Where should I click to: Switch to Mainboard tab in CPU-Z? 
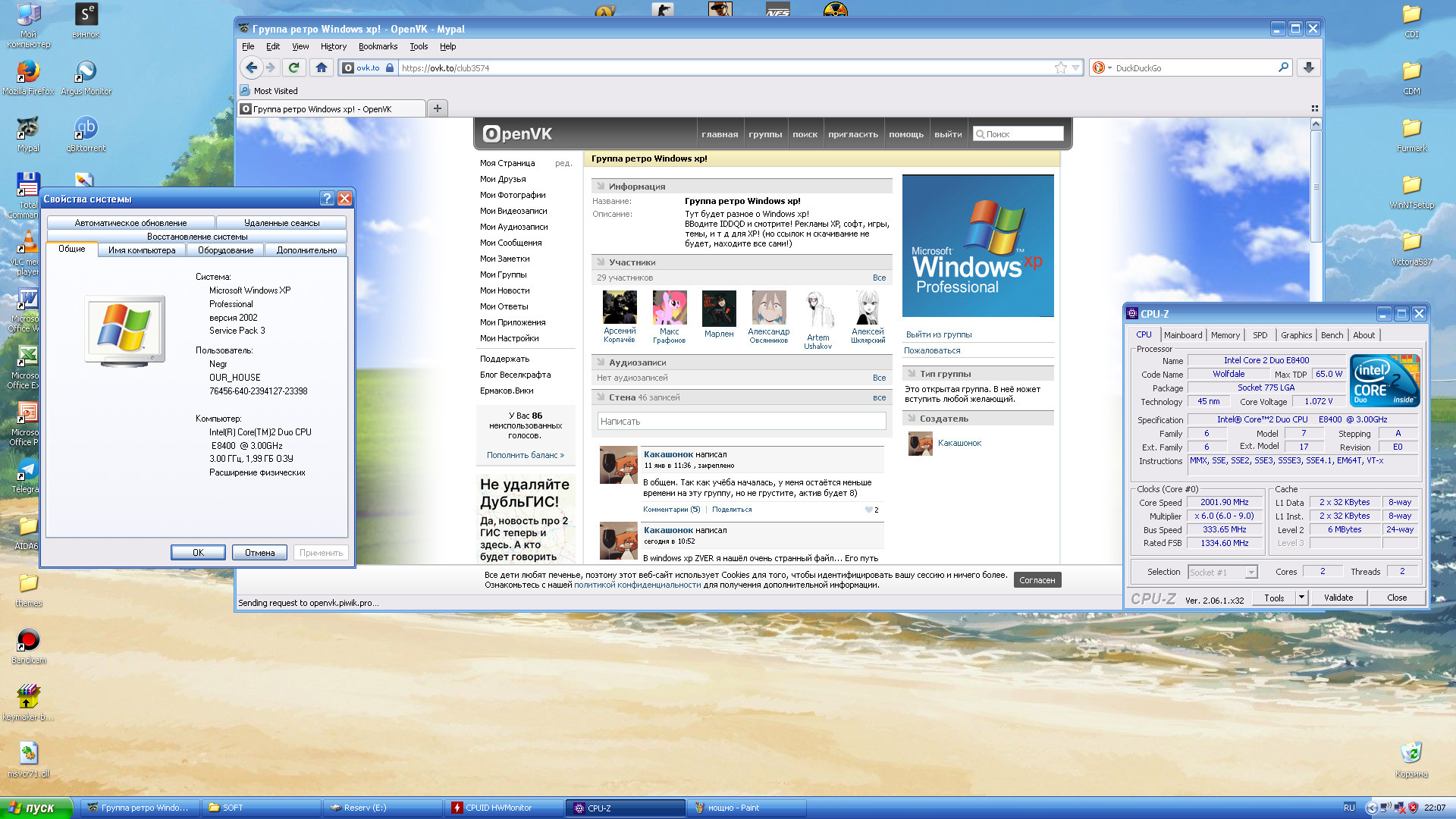click(x=1182, y=335)
